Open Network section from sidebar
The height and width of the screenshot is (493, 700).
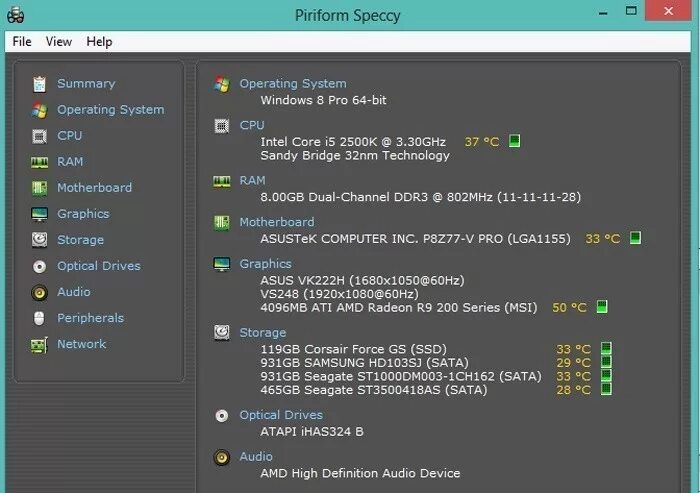pos(82,344)
